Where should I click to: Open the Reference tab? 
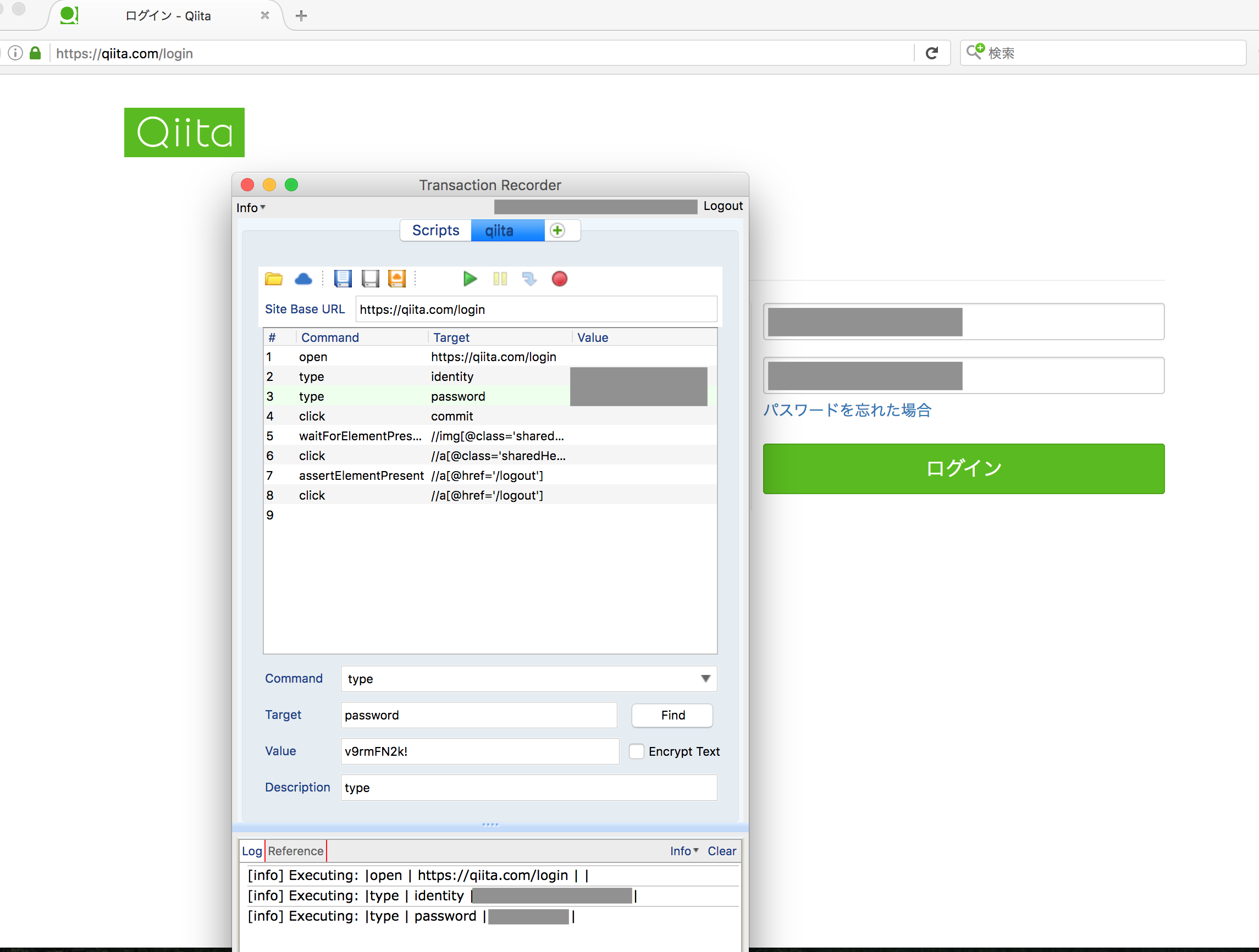point(295,851)
